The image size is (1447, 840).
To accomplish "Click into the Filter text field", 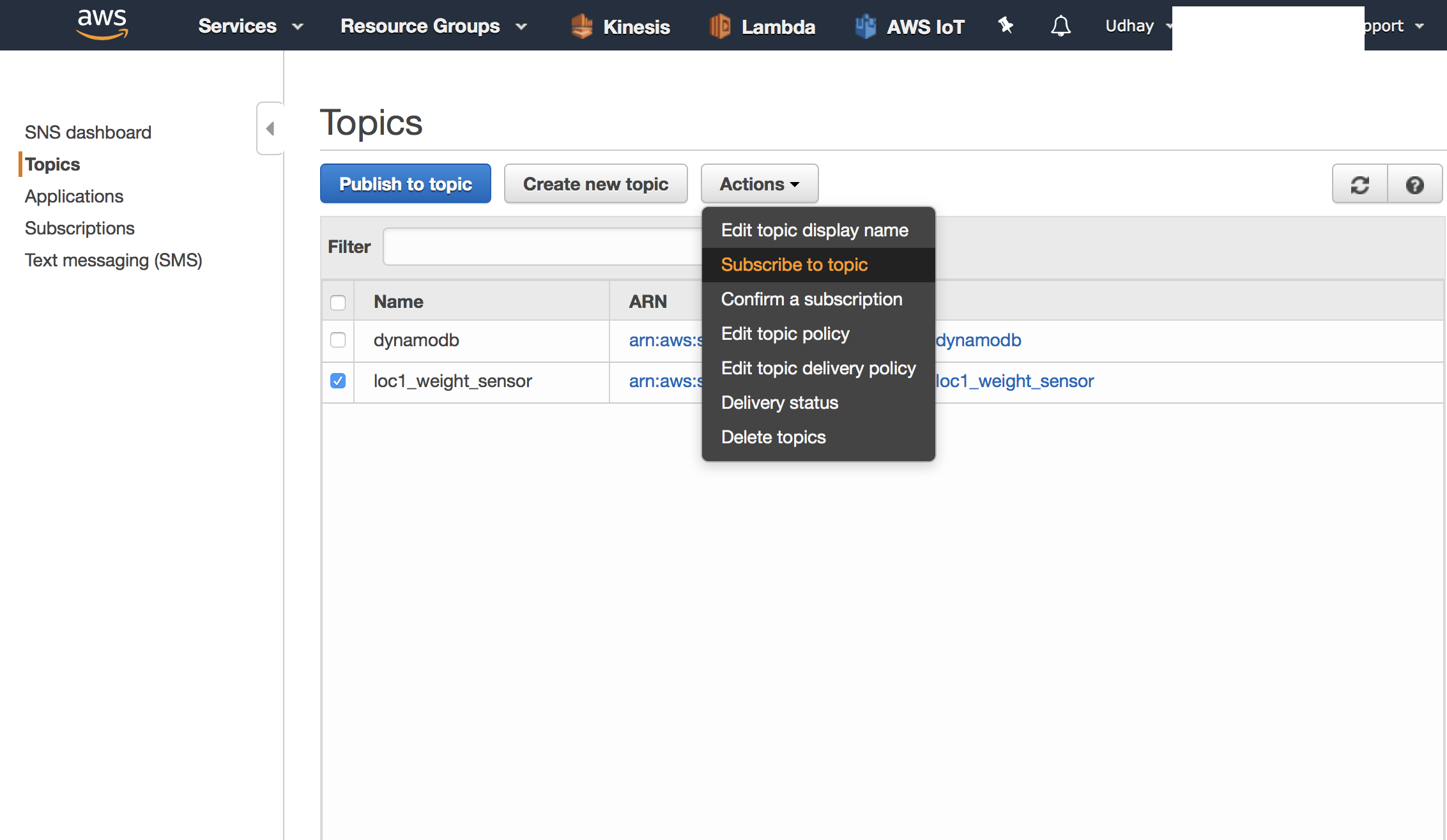I will click(542, 247).
